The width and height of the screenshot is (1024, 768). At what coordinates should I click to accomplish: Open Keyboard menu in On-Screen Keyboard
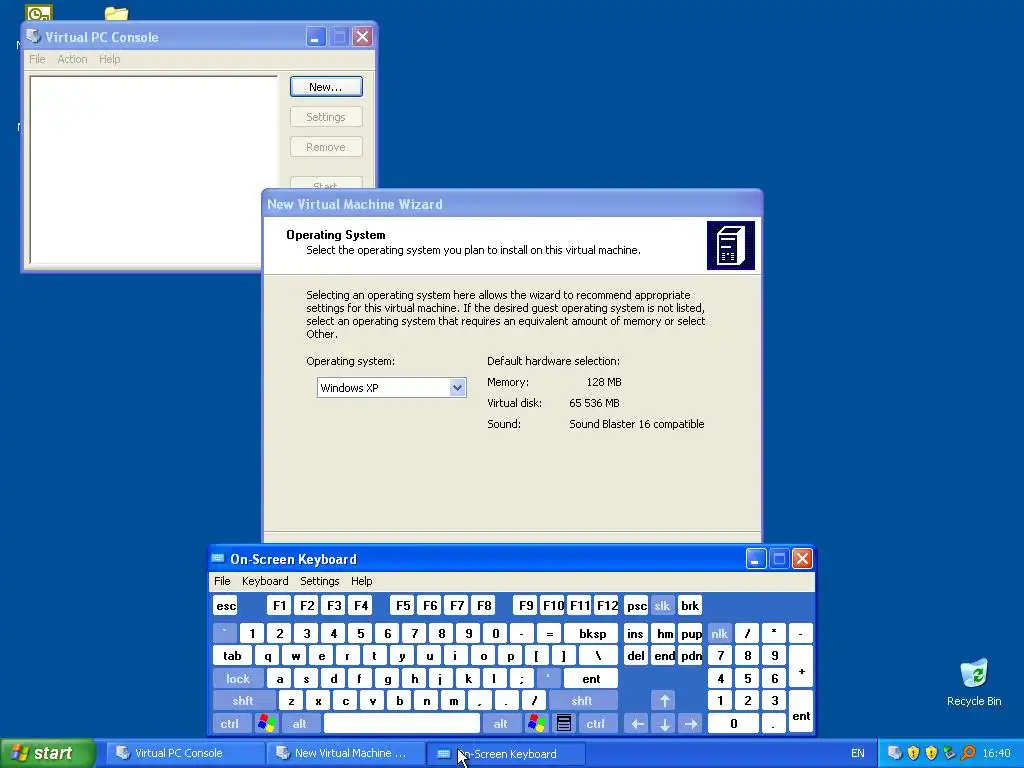265,581
